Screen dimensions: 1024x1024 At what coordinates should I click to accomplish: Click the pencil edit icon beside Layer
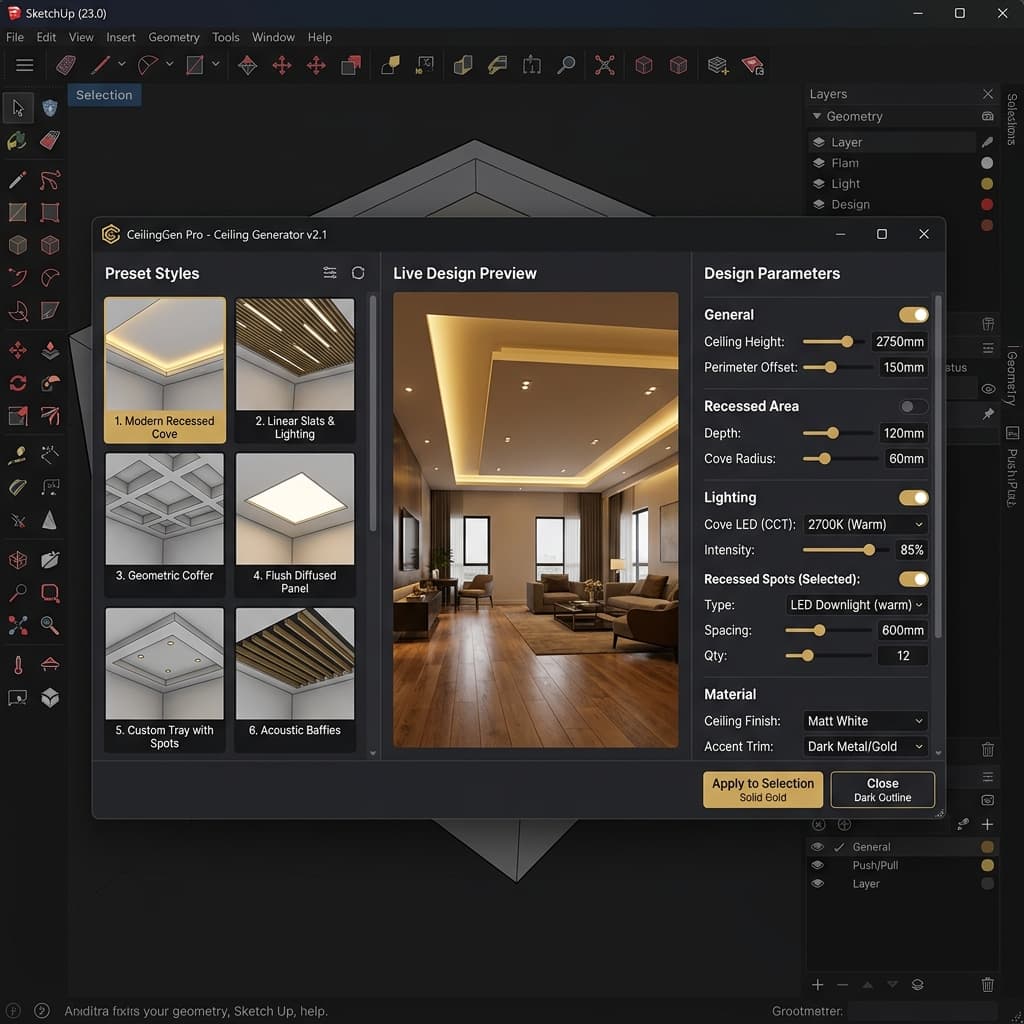point(987,142)
